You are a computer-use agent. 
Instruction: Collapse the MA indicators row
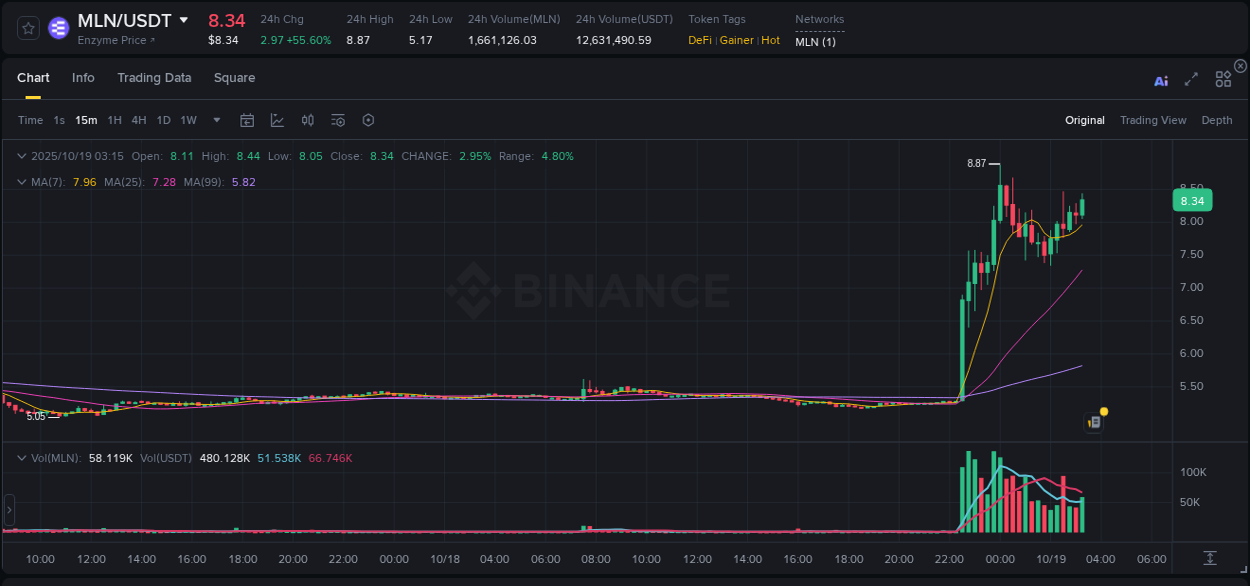(x=21, y=182)
